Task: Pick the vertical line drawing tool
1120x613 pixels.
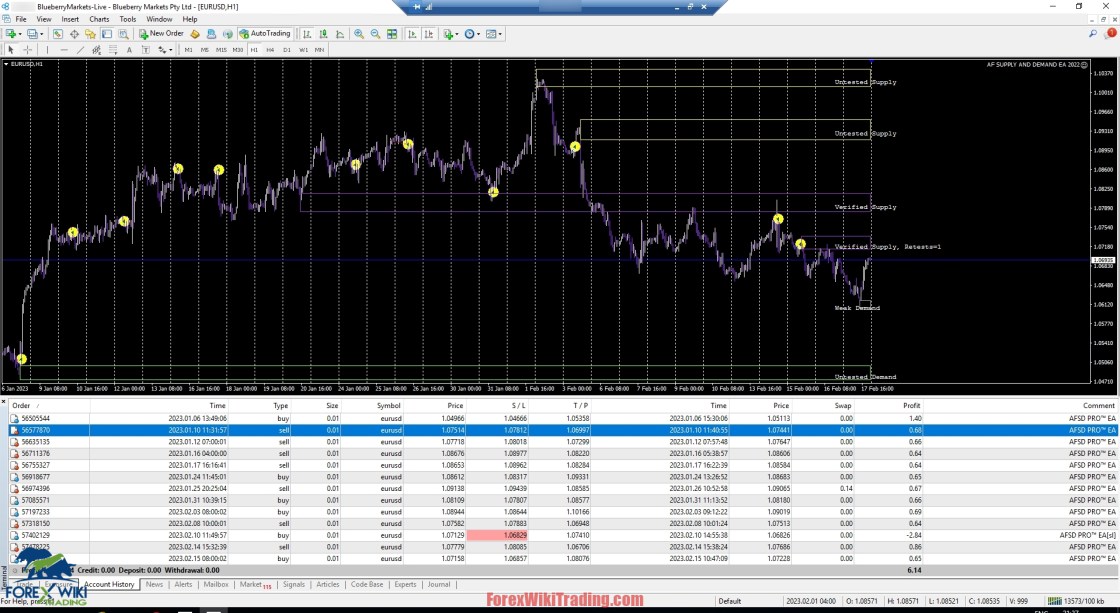Action: pos(47,50)
